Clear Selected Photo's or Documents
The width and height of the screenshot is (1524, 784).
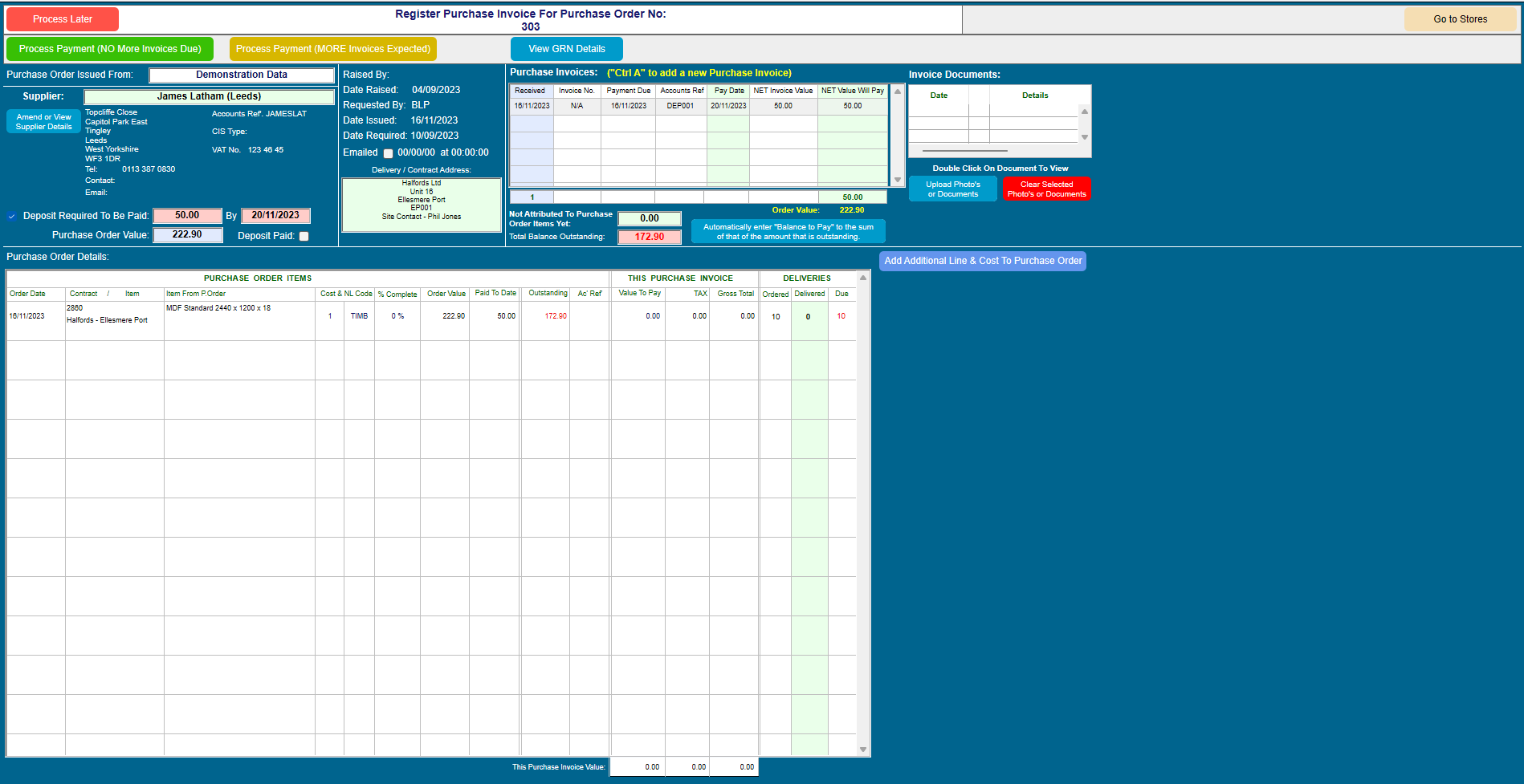1046,189
